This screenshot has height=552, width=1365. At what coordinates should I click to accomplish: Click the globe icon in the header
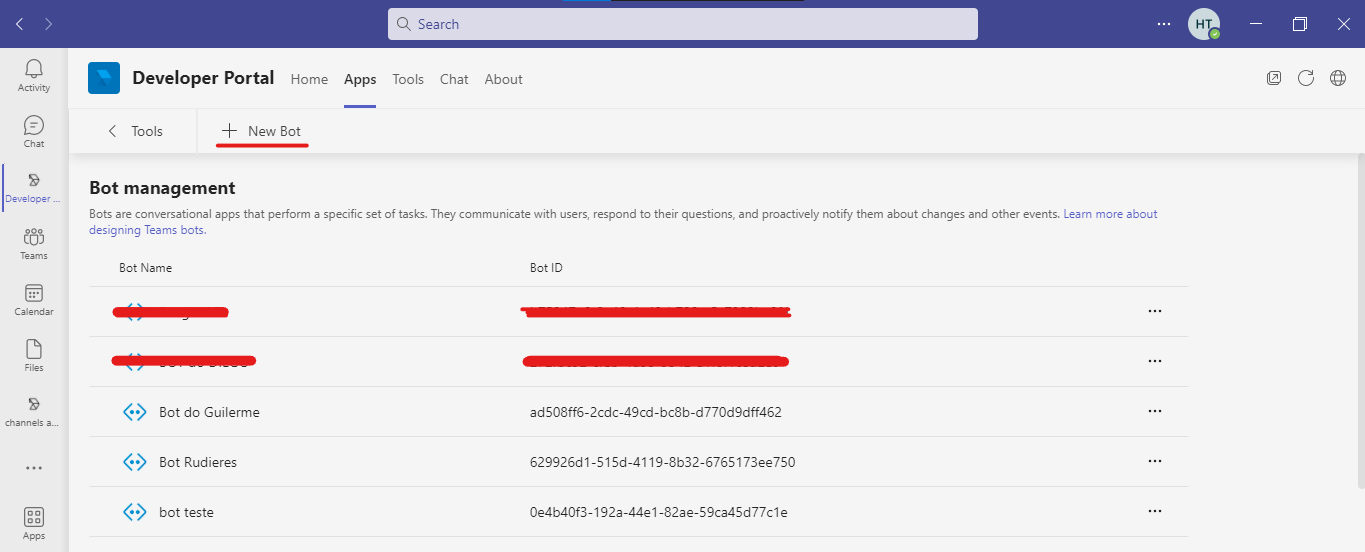pos(1337,79)
